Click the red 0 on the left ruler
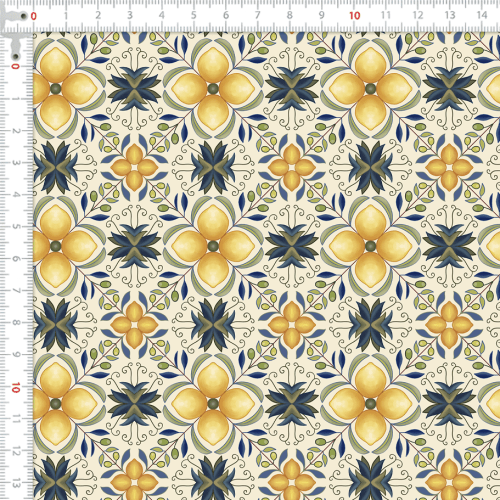Viewport: 500px width, 500px height. click(x=15, y=67)
